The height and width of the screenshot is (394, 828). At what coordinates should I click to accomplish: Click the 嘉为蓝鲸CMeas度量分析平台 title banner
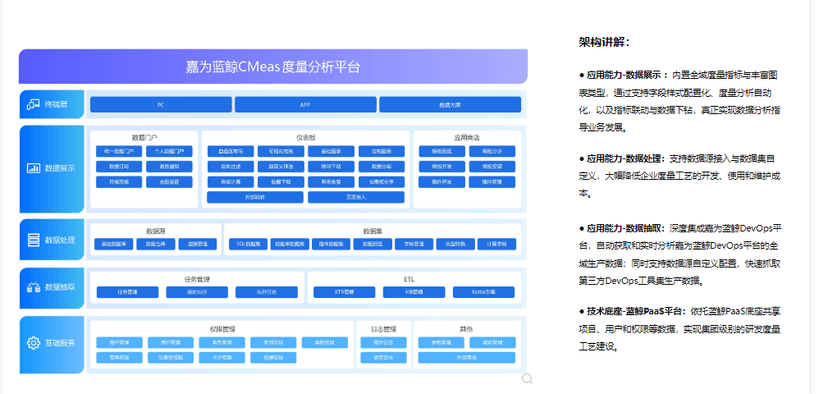[x=273, y=67]
